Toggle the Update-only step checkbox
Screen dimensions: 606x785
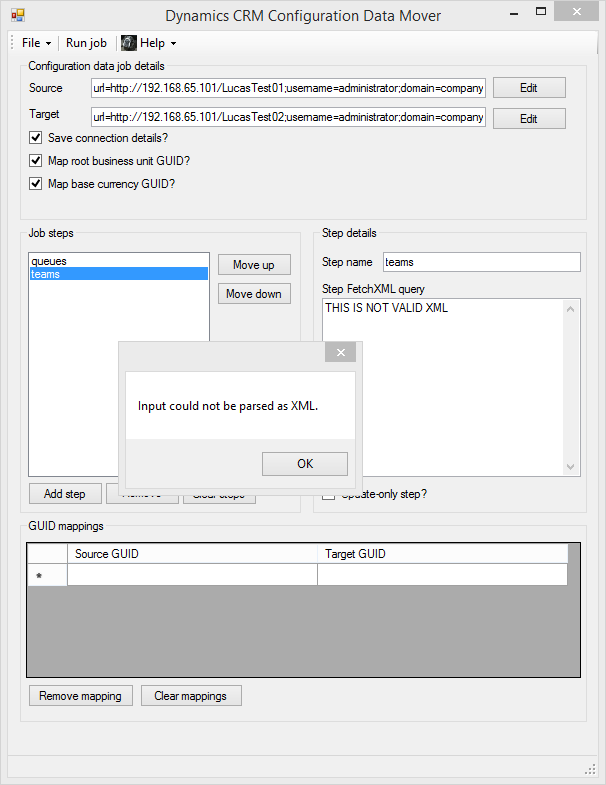pyautogui.click(x=329, y=495)
